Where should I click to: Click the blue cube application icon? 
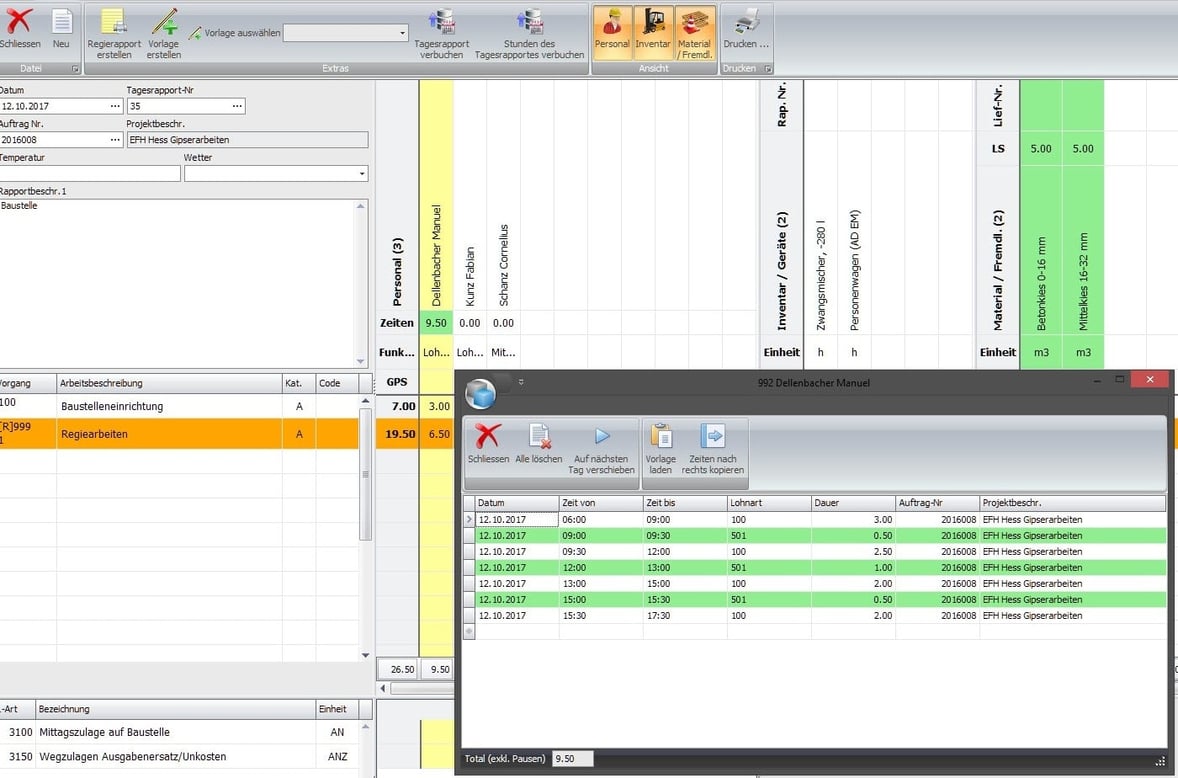coord(481,394)
